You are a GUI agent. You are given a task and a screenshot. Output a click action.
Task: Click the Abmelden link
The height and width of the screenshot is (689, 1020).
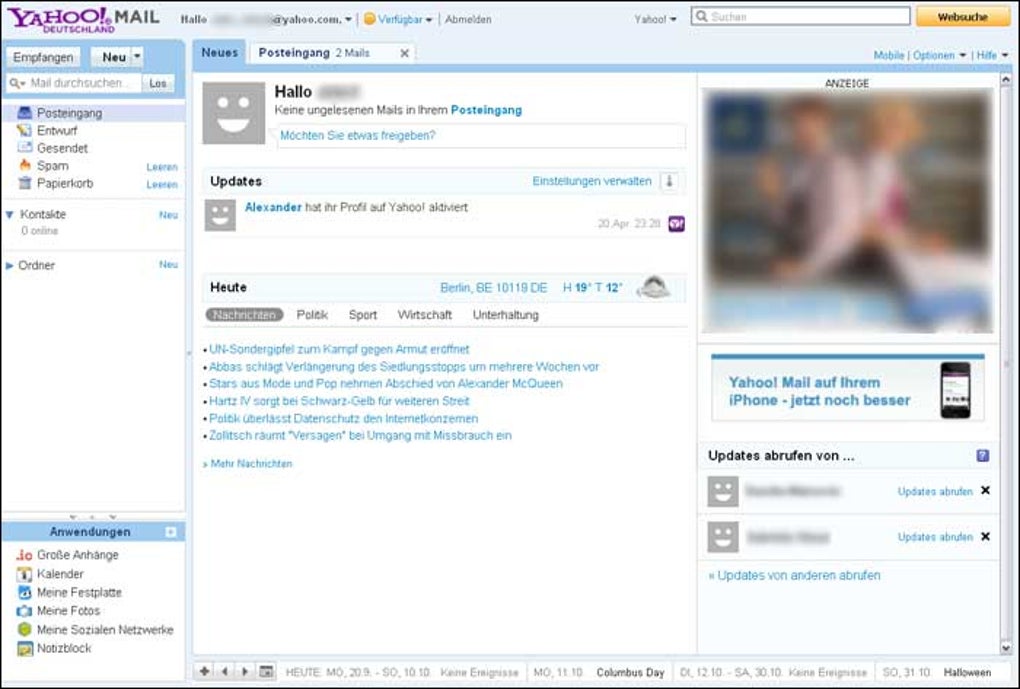(468, 20)
